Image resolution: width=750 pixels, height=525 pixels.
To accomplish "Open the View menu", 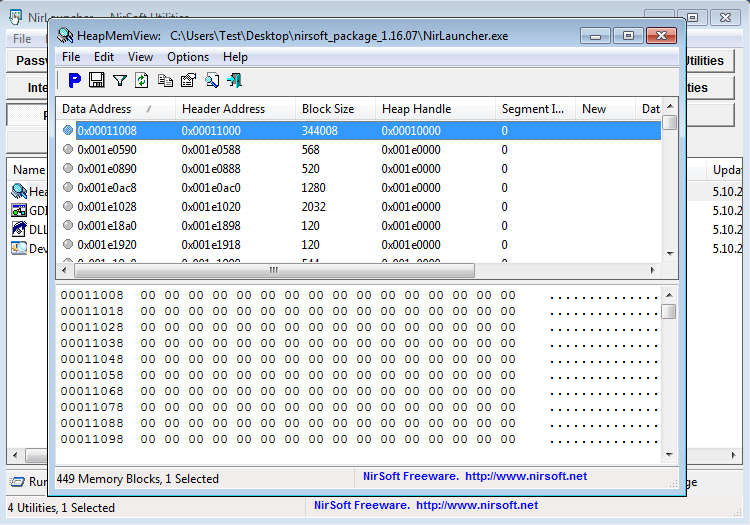I will click(x=140, y=57).
